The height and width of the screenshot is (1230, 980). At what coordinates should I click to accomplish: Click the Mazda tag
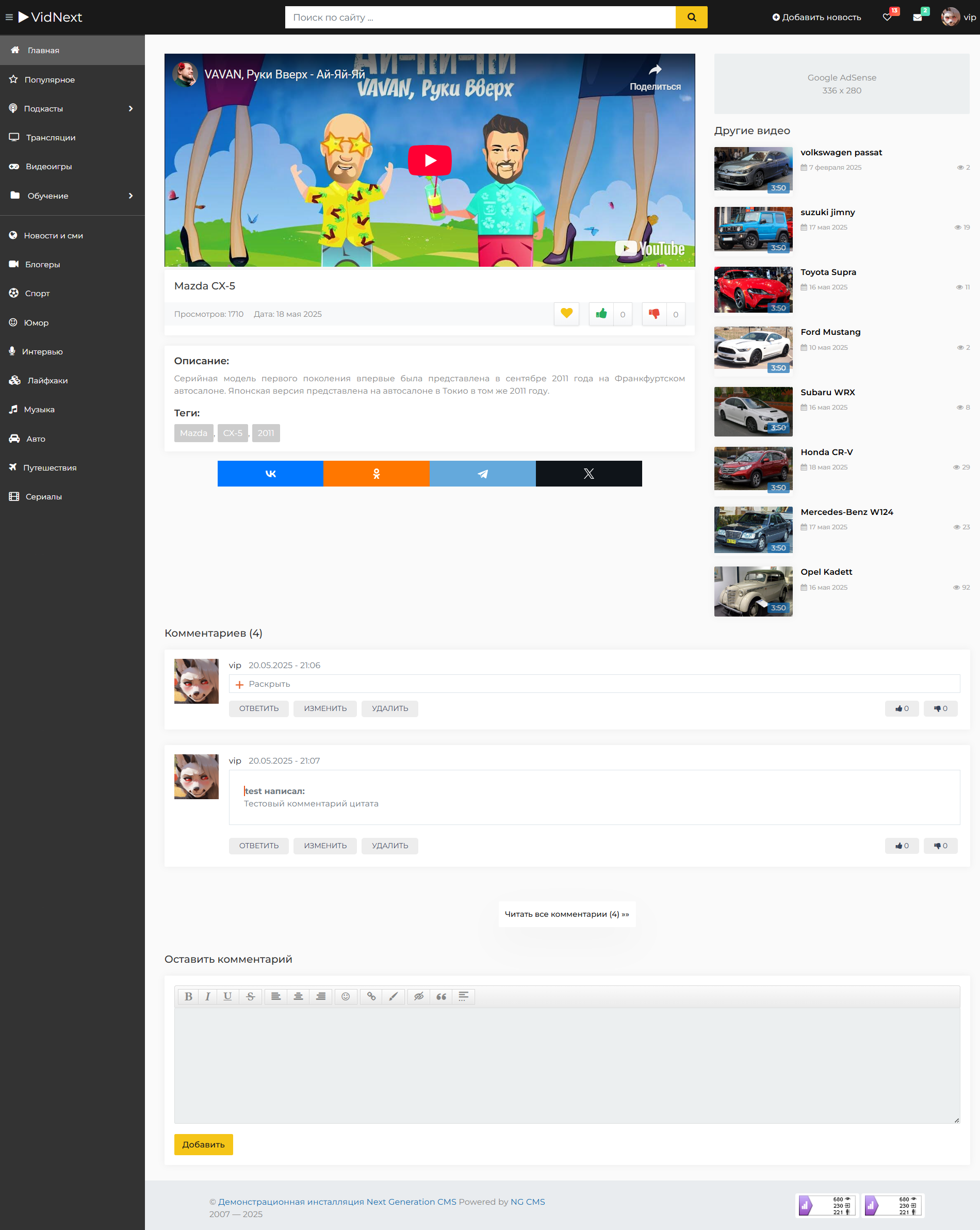(x=194, y=433)
